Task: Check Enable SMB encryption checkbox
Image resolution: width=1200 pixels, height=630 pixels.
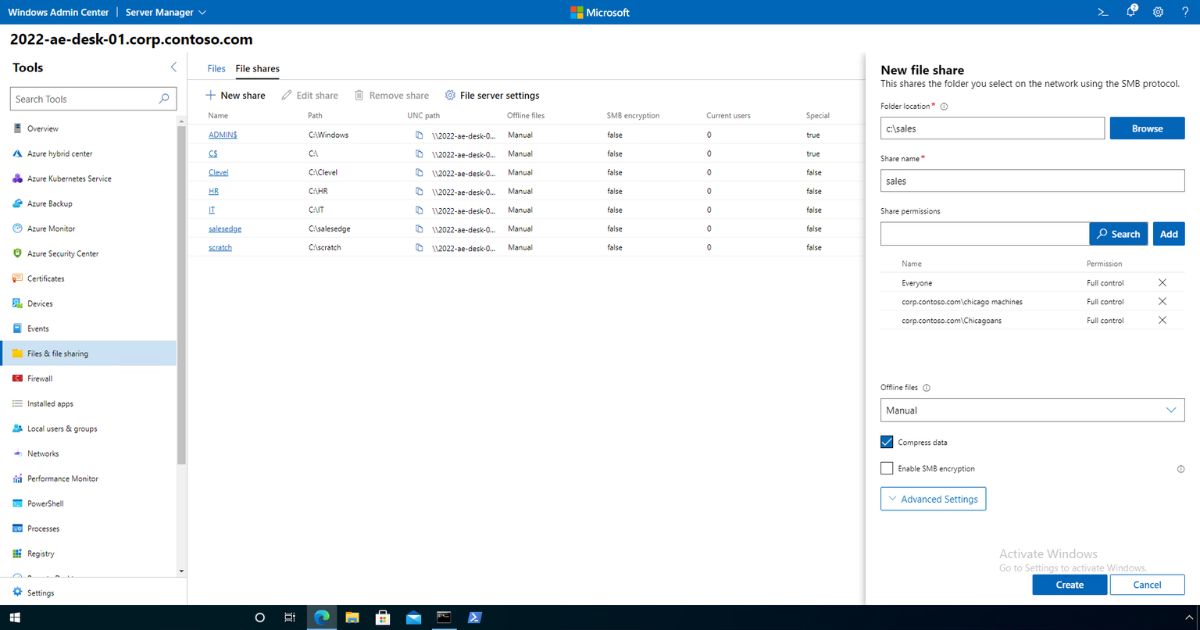Action: [x=887, y=468]
